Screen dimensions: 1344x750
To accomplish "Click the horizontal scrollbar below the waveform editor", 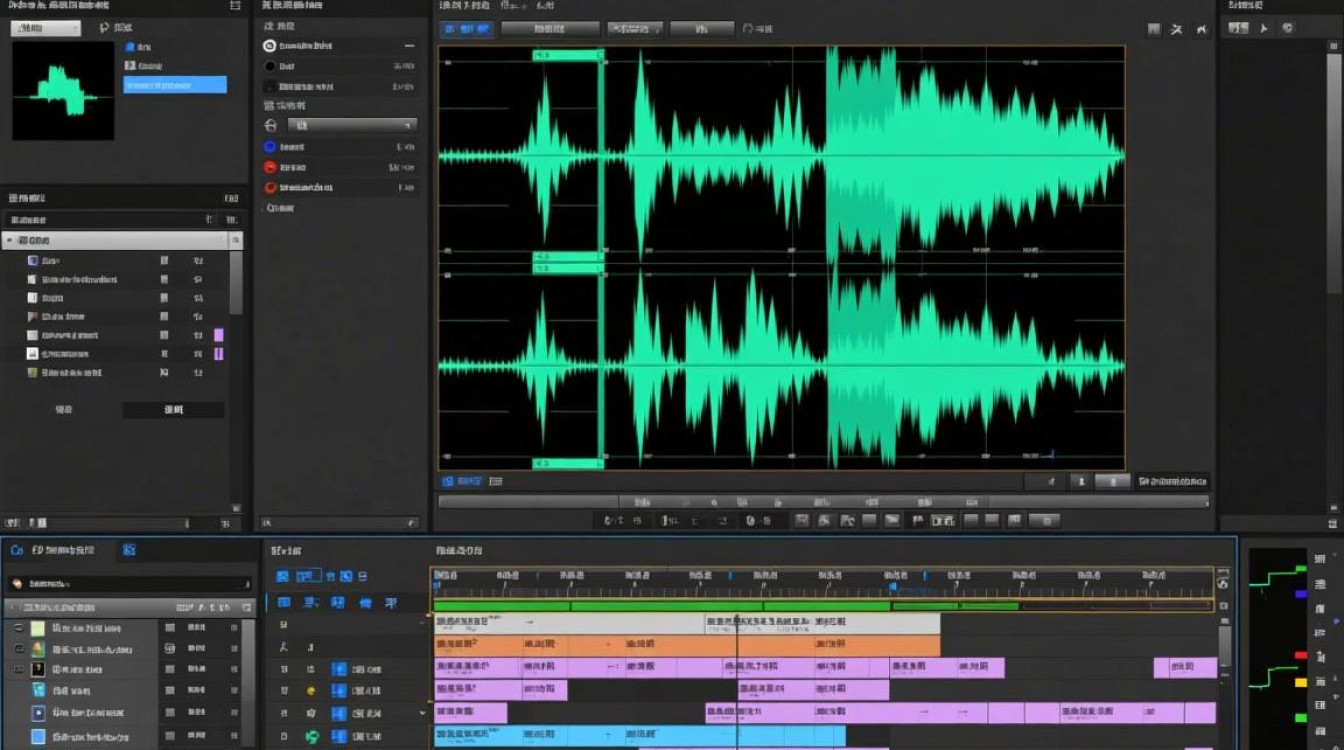I will coord(823,502).
